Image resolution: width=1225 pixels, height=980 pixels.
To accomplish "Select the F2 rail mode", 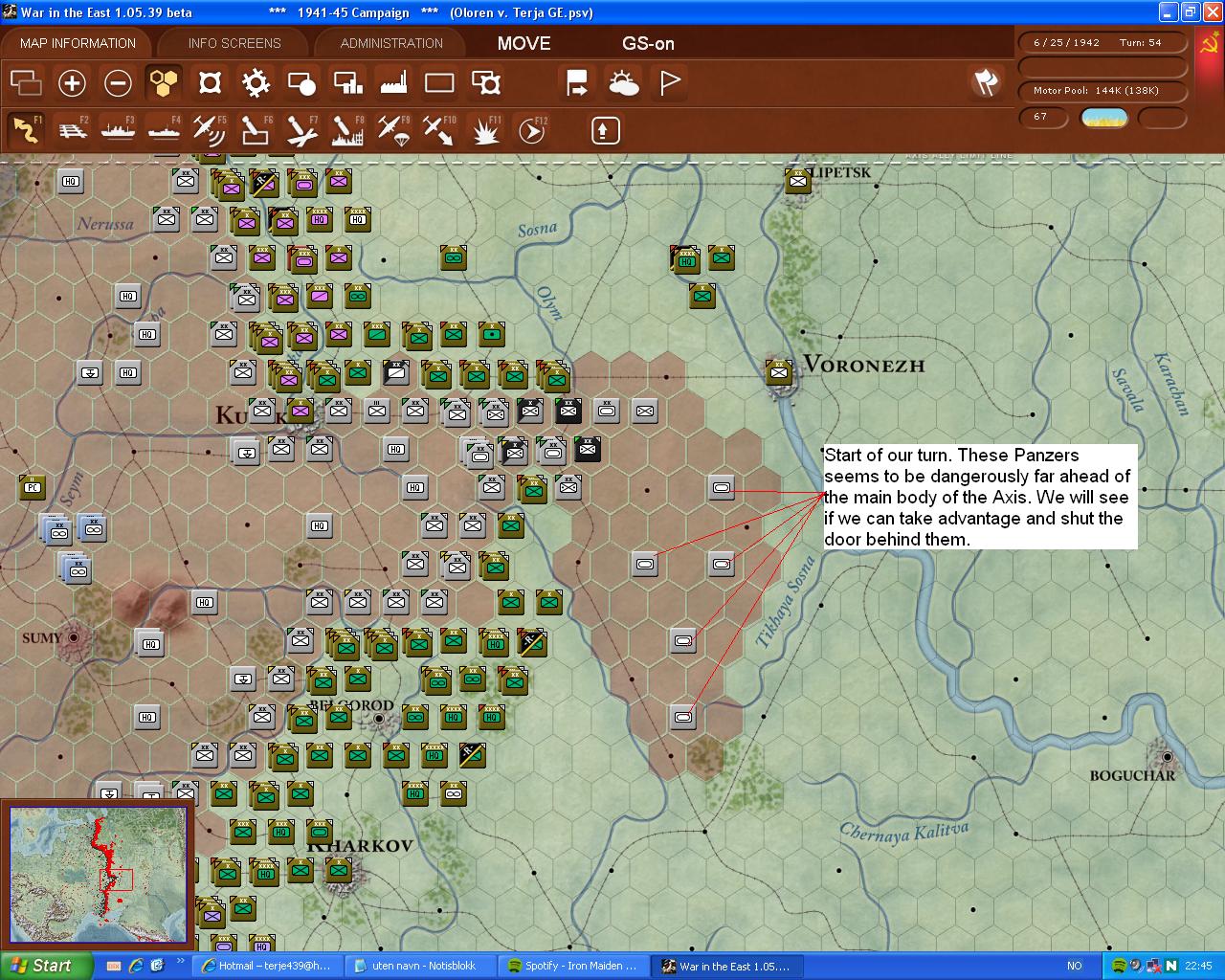I will click(72, 130).
